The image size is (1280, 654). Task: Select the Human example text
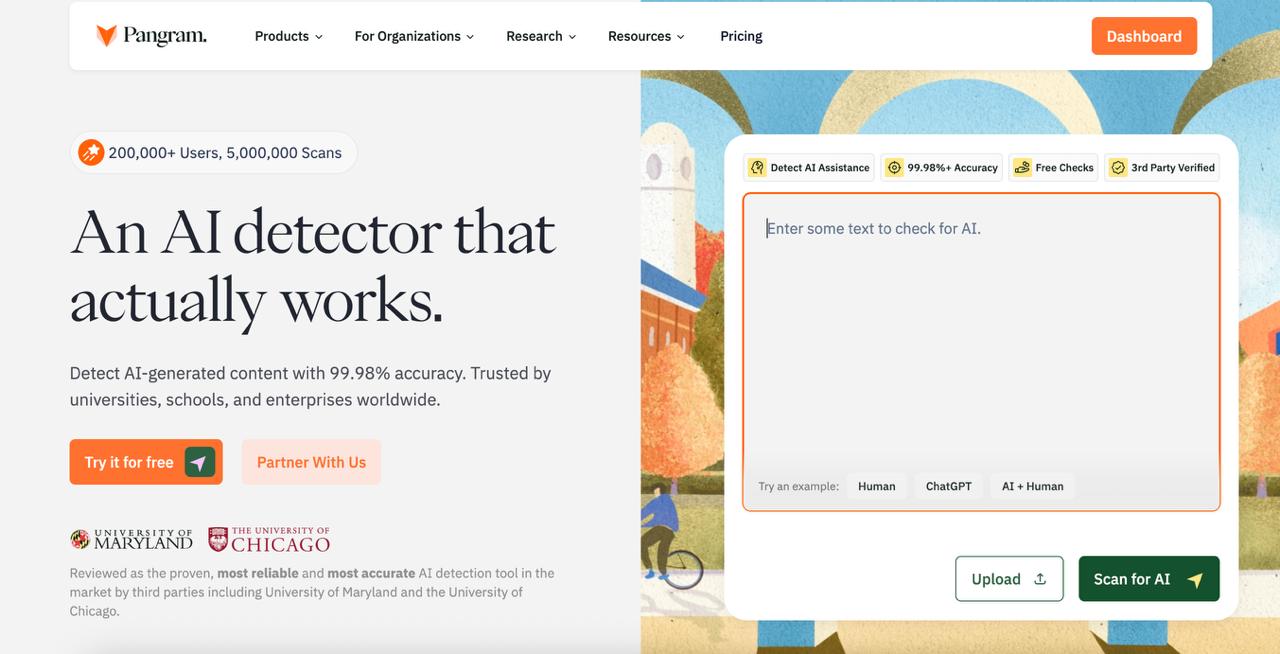876,486
